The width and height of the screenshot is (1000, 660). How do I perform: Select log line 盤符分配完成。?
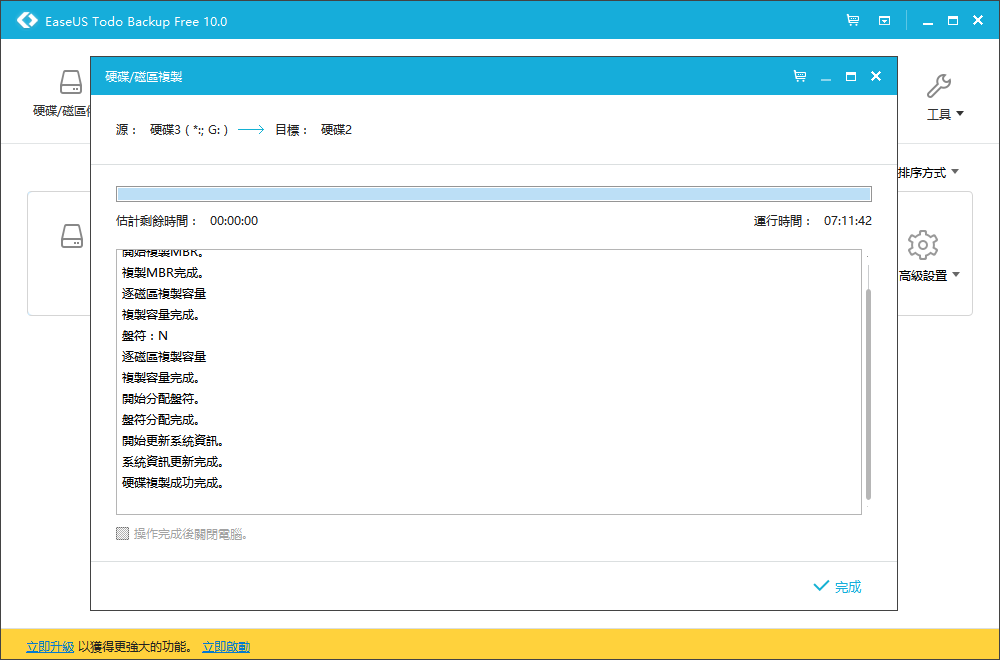tap(162, 420)
